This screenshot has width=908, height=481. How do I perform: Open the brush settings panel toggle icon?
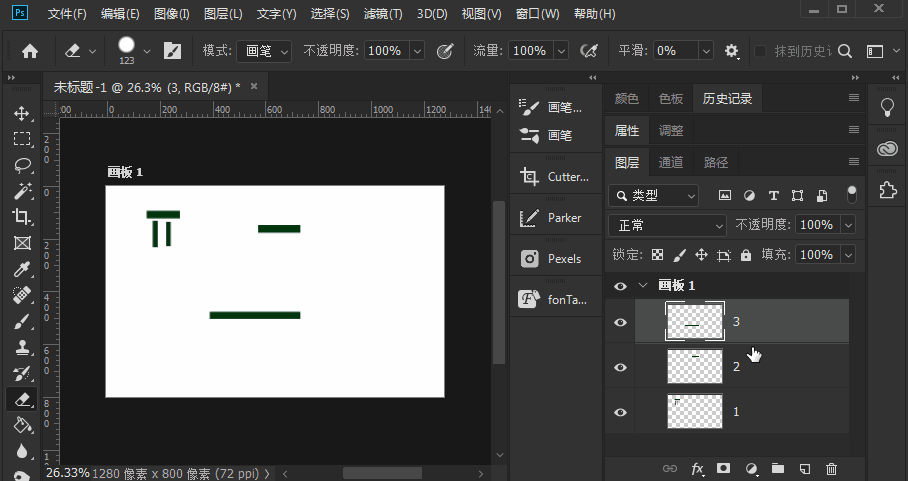pos(172,51)
